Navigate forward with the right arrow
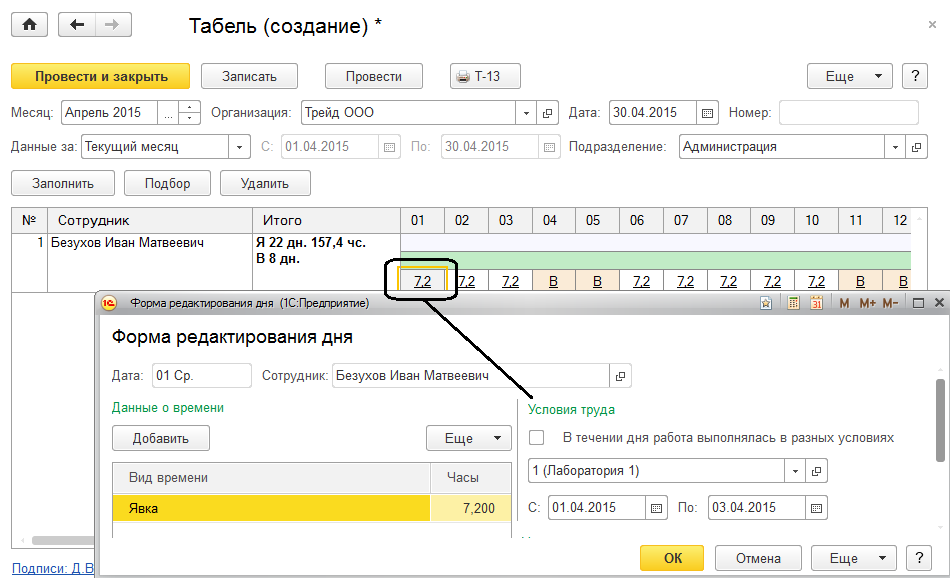Image resolution: width=950 pixels, height=578 pixels. tap(112, 25)
